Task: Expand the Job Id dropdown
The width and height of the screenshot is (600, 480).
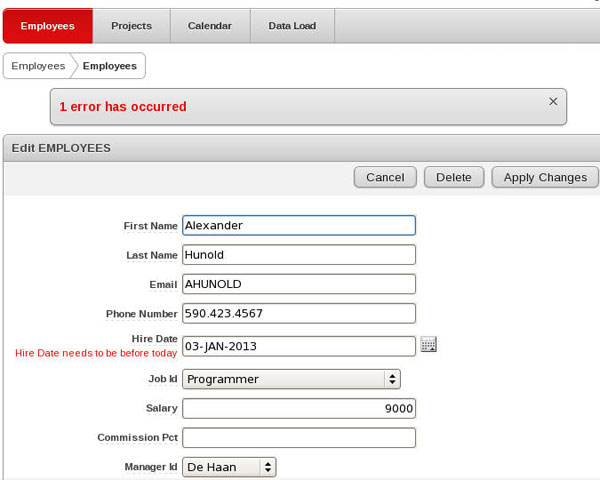Action: coord(291,379)
